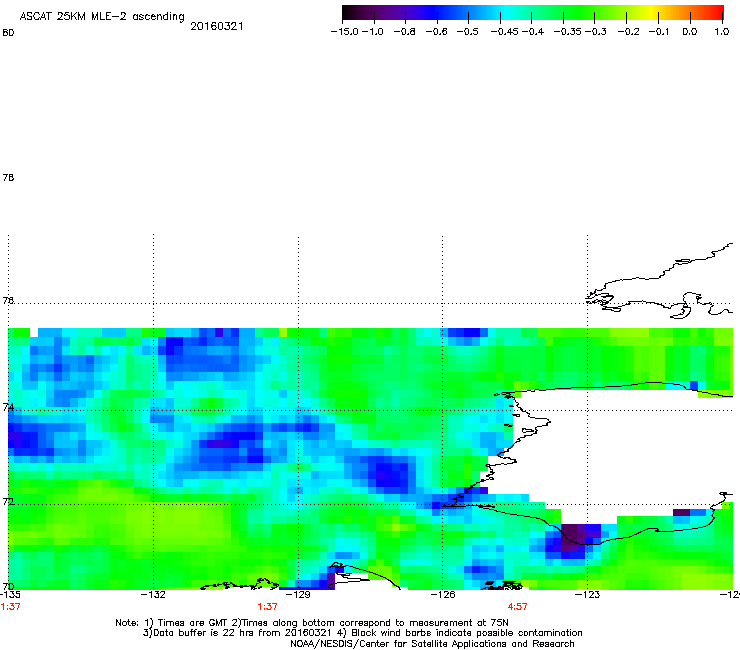The image size is (740, 650).
Task: Pick the -0.2 scale value
Action: [x=628, y=32]
